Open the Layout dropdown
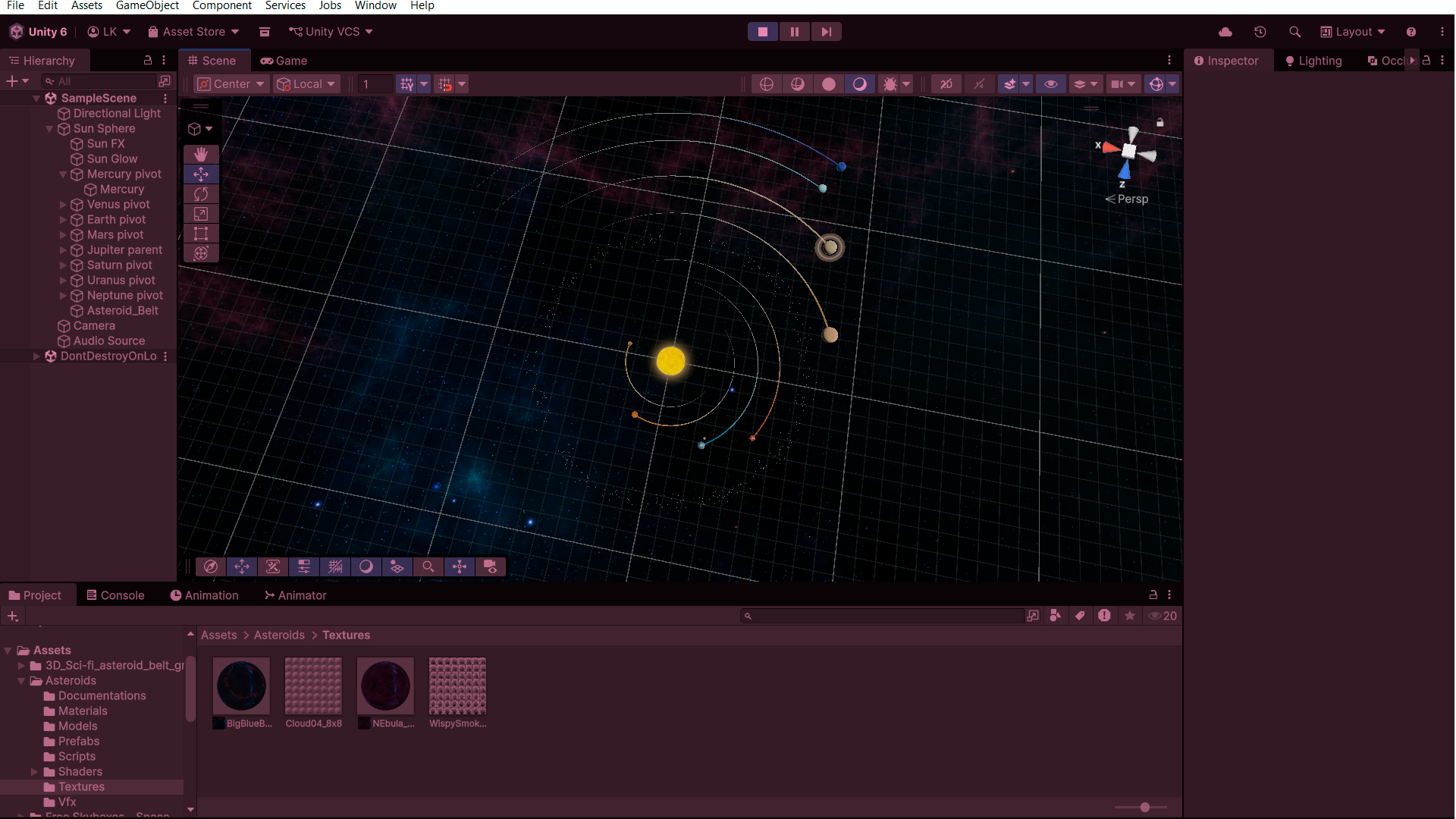 click(1353, 32)
